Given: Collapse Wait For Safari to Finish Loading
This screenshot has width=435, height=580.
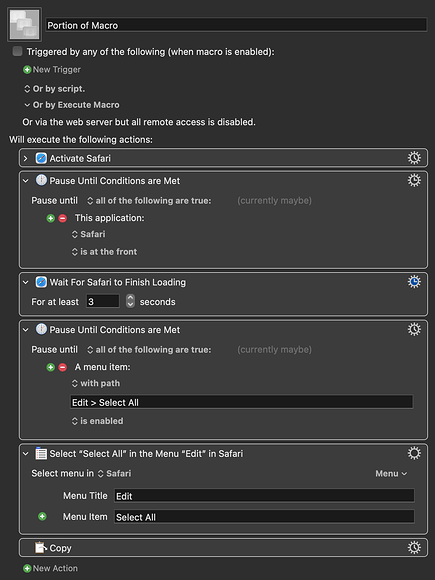Looking at the screenshot, I should point(26,282).
